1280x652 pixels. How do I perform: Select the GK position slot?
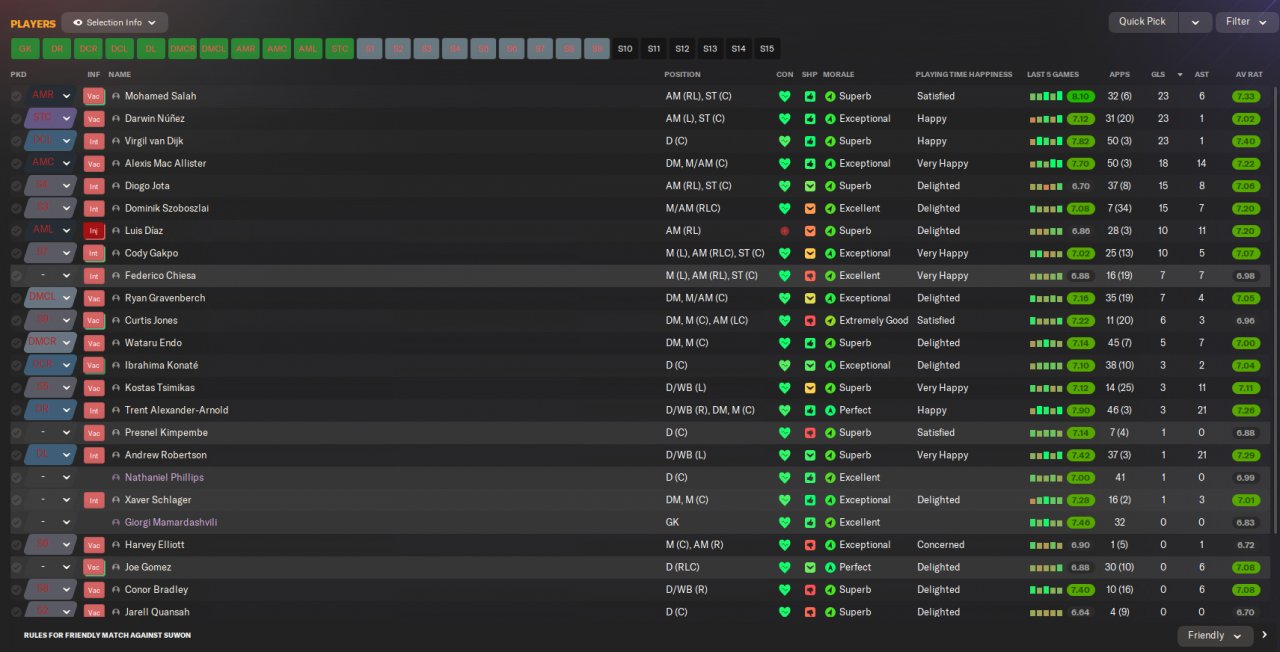[x=25, y=48]
